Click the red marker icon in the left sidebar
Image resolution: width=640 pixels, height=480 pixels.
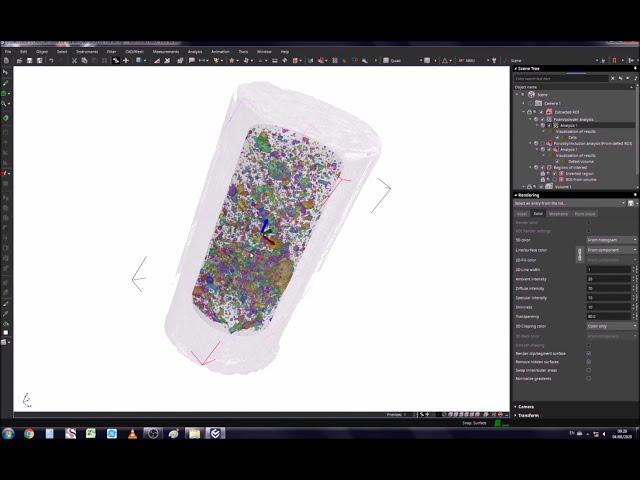4,174
